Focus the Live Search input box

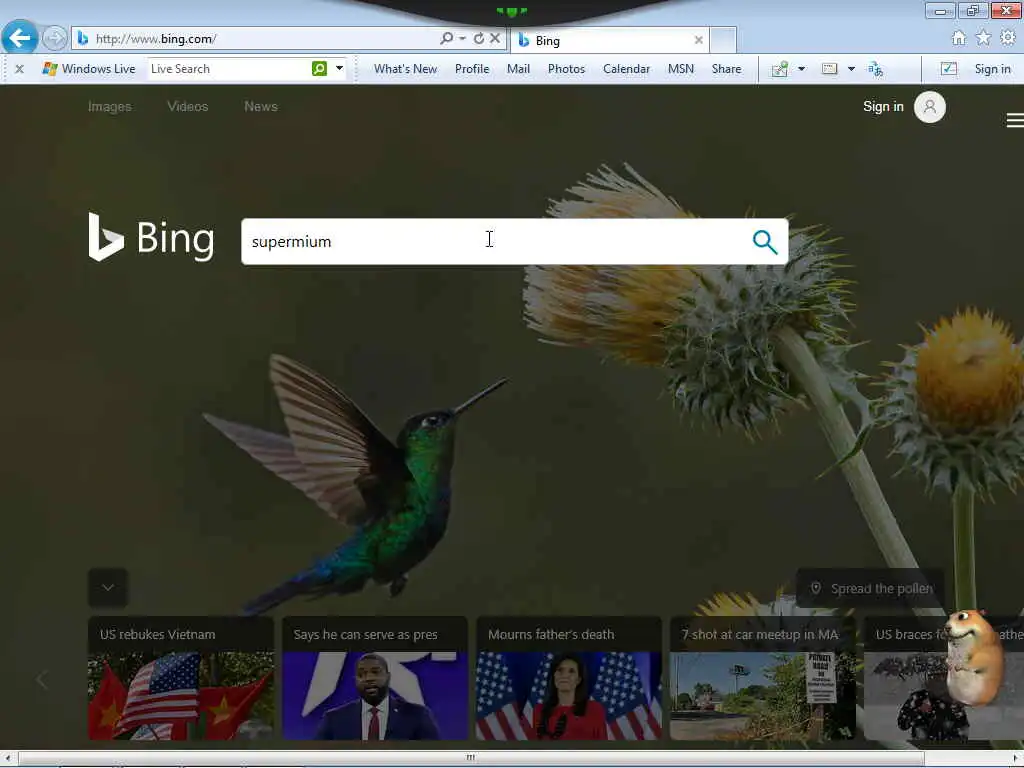point(229,69)
